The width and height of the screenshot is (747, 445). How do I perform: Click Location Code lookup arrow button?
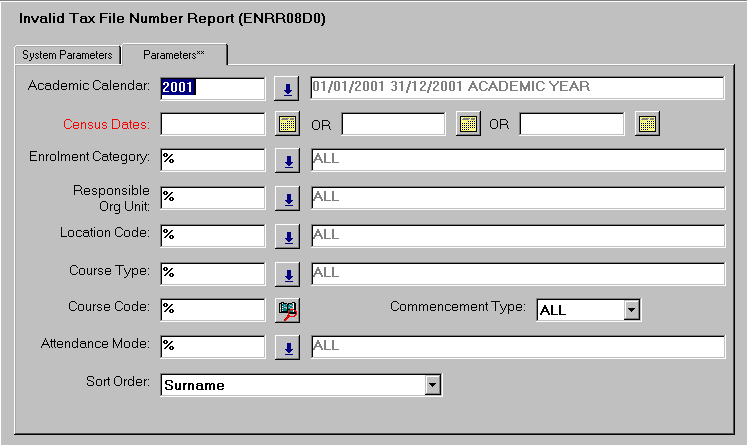tap(287, 236)
